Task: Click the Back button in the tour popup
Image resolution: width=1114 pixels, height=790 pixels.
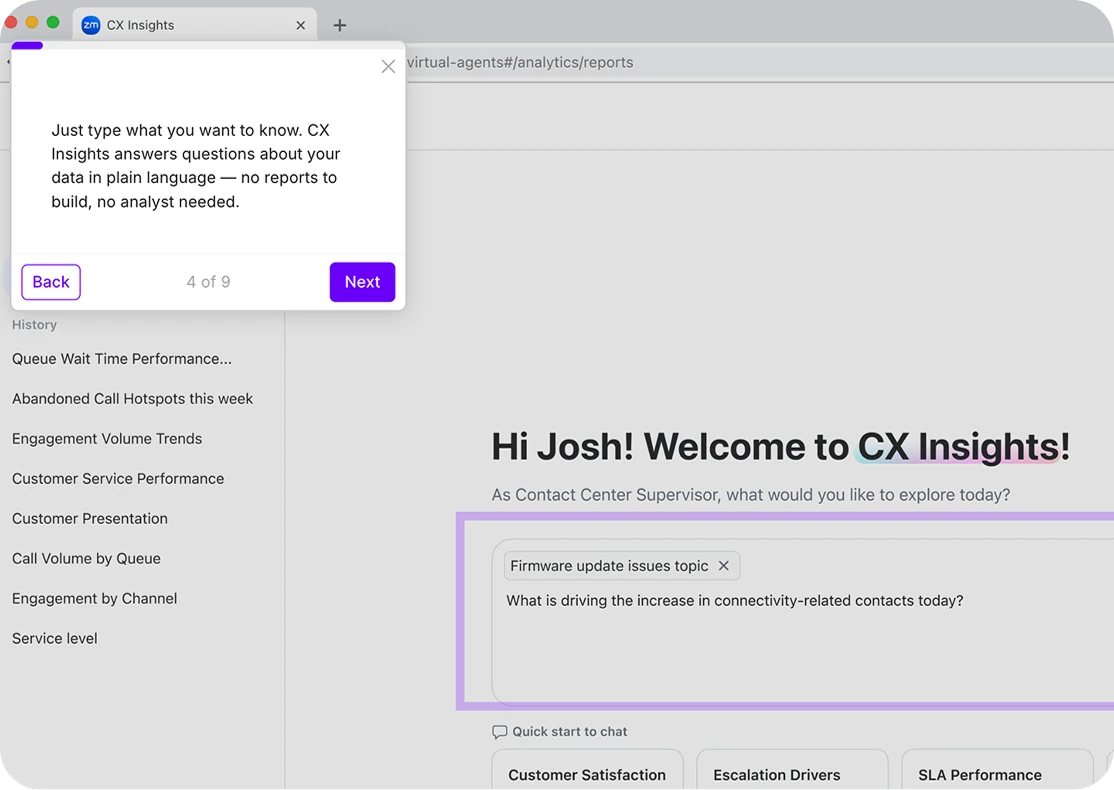Action: pos(51,282)
